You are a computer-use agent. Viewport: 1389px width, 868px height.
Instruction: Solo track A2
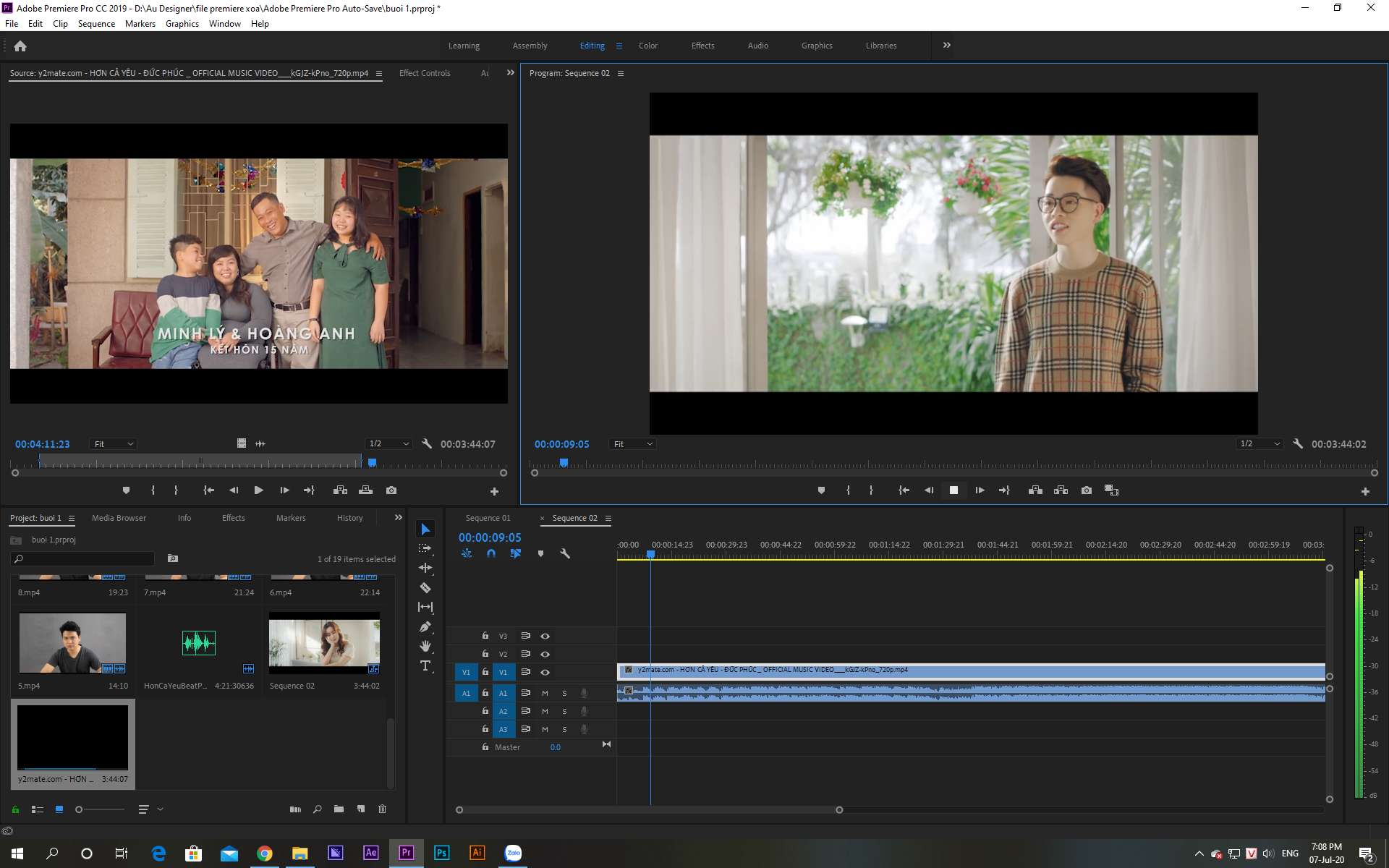(564, 711)
